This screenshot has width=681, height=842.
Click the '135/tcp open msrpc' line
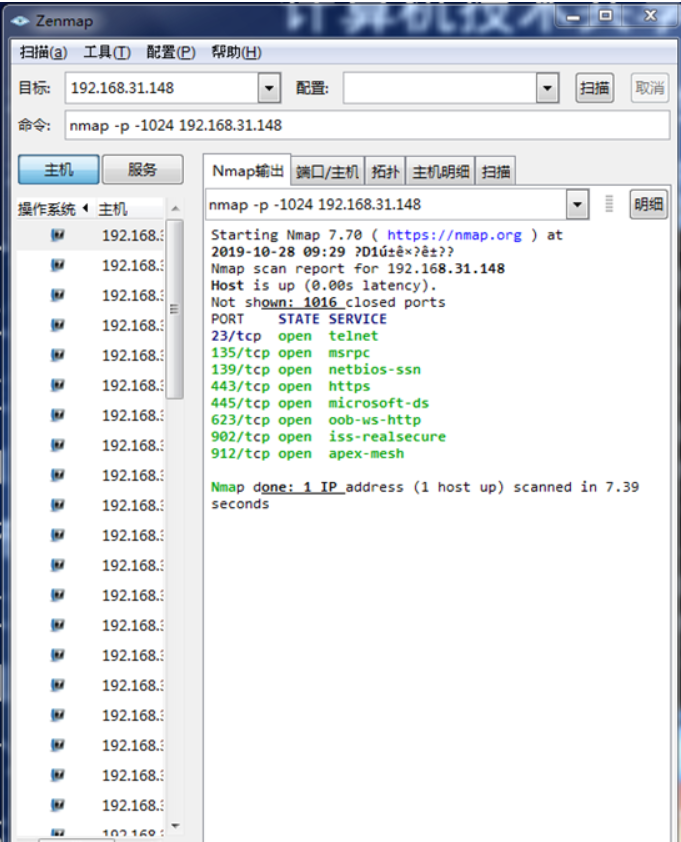(x=290, y=353)
